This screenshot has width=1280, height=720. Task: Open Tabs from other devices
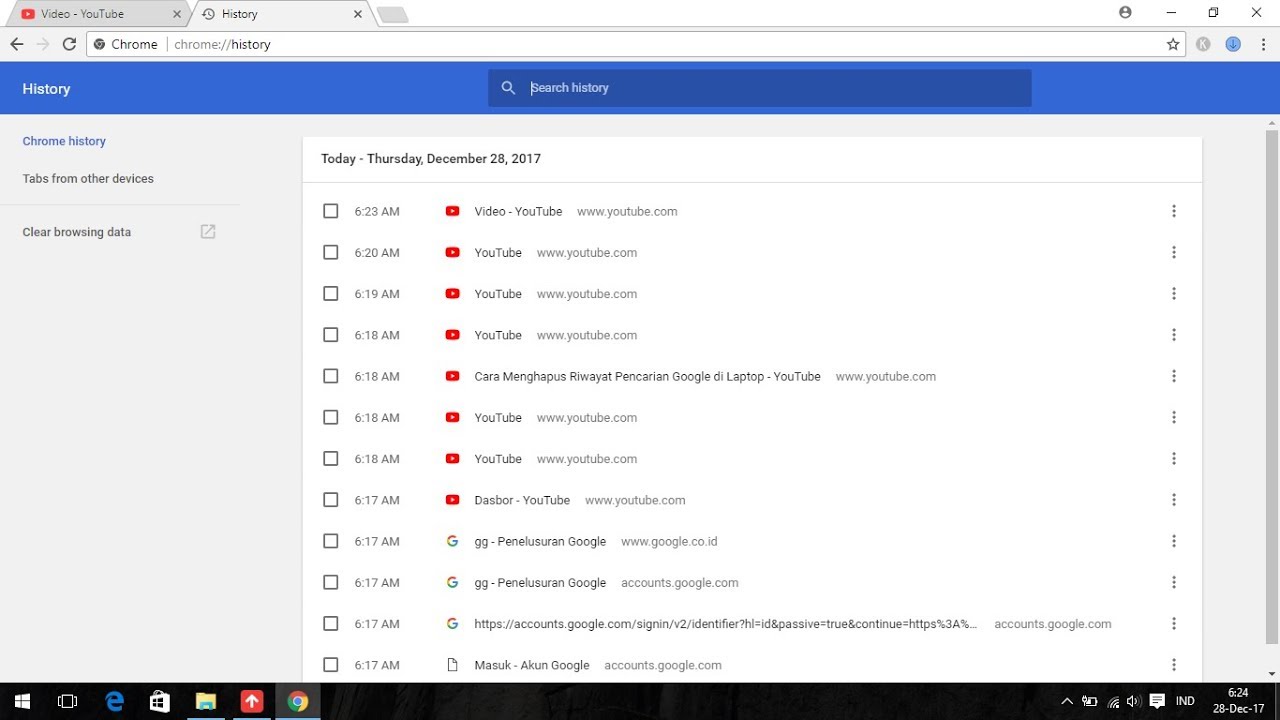click(88, 178)
